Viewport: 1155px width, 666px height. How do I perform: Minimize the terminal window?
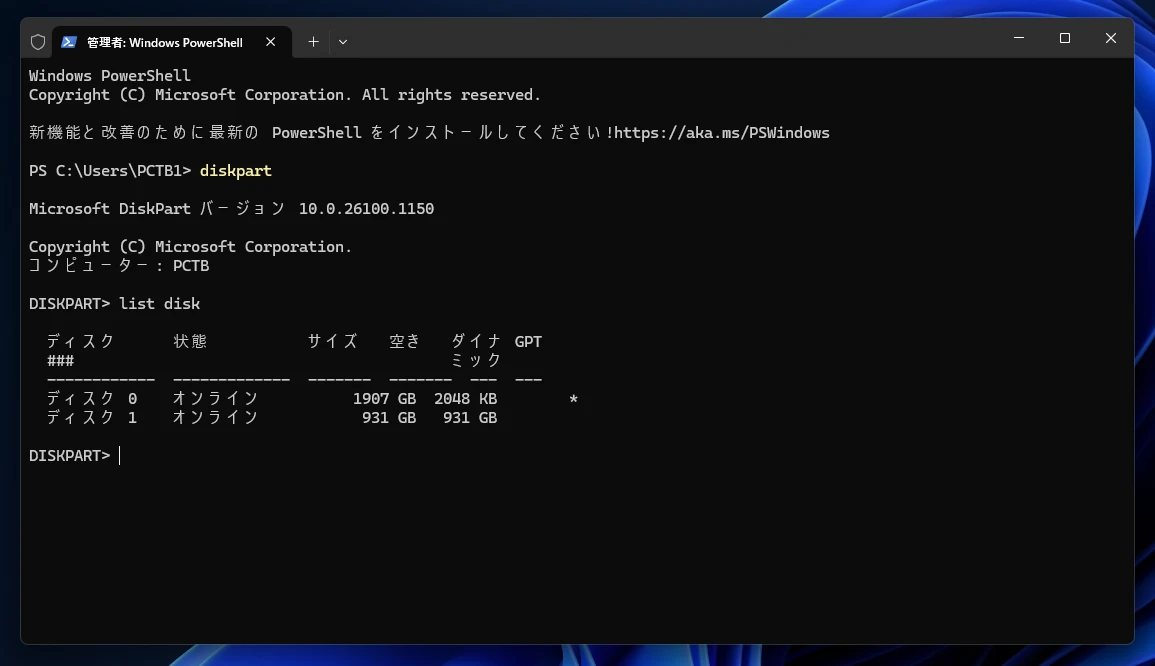[1019, 38]
